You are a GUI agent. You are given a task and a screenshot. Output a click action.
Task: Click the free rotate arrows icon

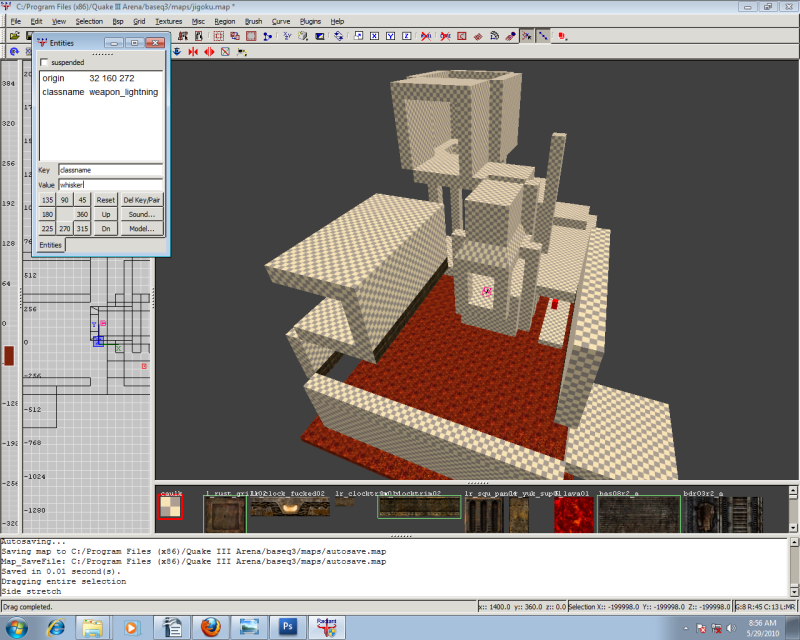339,36
